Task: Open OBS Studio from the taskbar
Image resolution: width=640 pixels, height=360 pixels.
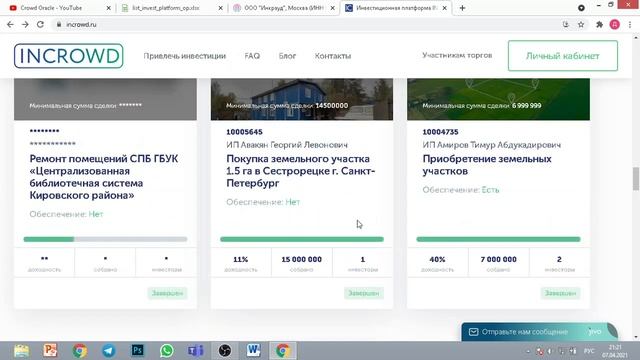Action: 224,351
